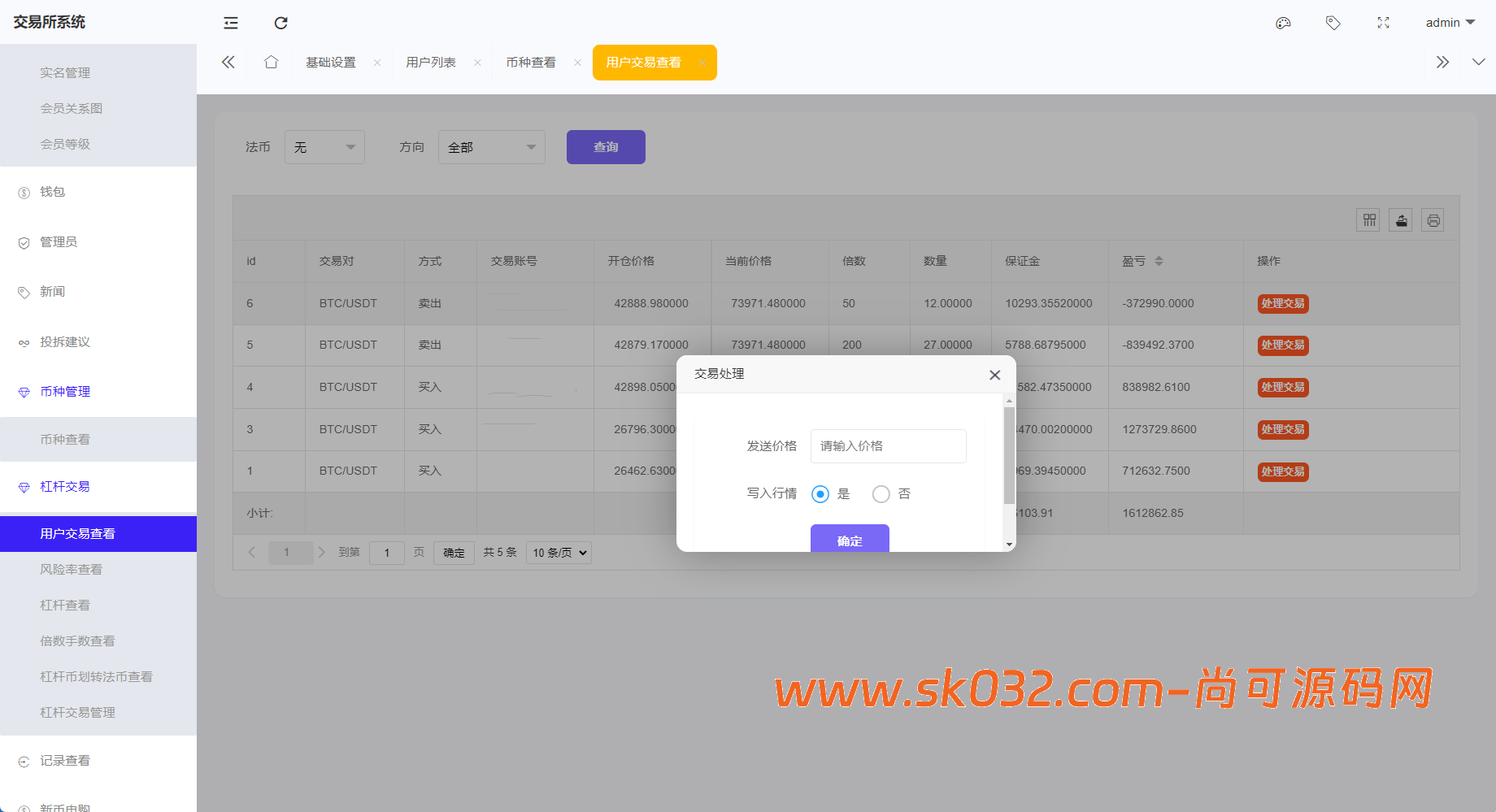Toggle fullscreen mode

pos(1383,23)
